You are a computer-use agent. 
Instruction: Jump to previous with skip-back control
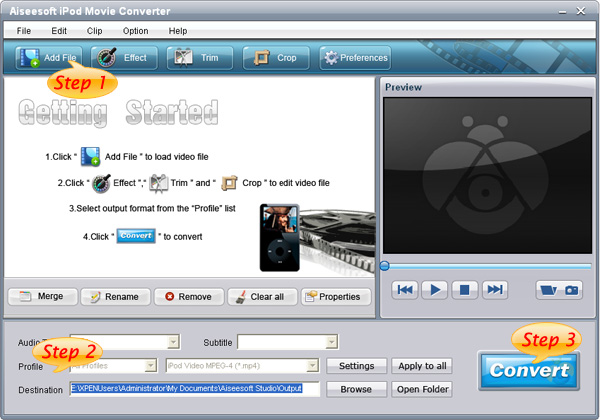point(404,290)
